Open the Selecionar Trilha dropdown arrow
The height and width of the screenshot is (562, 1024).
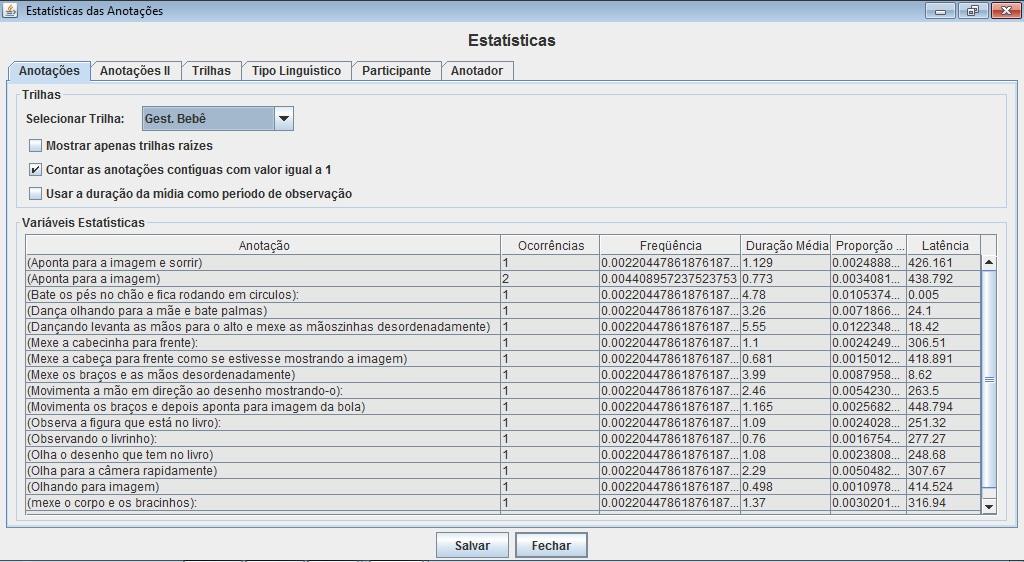coord(283,119)
